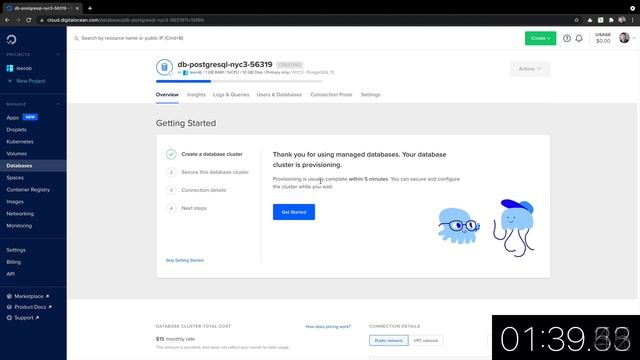Image resolution: width=640 pixels, height=360 pixels.
Task: Click Next steps step
Action: 194,208
